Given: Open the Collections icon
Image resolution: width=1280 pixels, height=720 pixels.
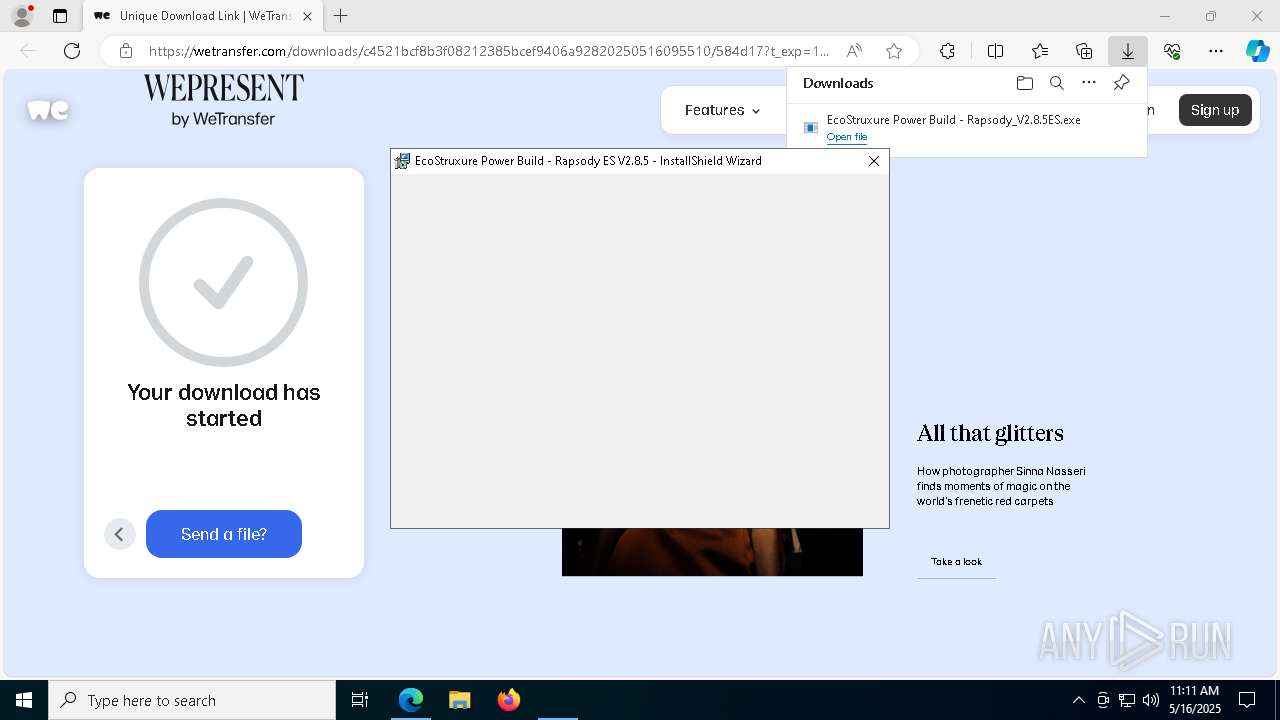Looking at the screenshot, I should click(x=1084, y=51).
